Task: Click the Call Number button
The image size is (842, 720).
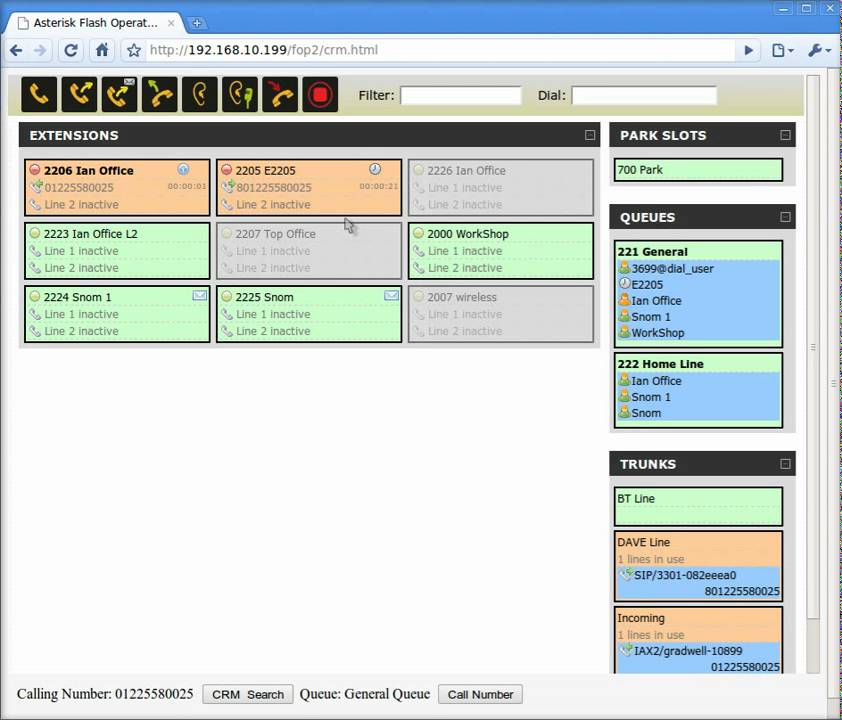Action: point(480,694)
